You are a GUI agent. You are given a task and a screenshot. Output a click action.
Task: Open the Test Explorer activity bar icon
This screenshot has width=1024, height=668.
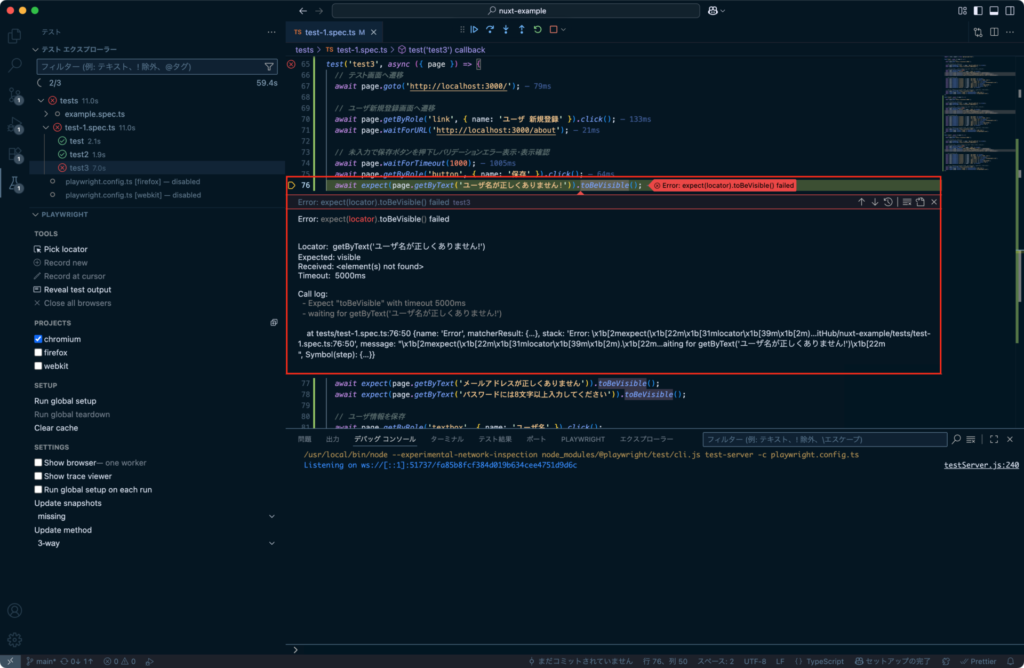tap(13, 184)
